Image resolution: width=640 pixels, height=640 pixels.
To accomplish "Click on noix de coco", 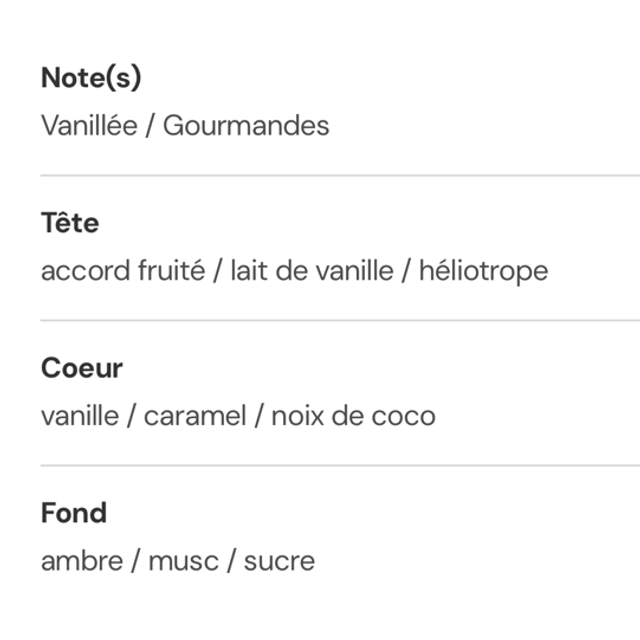I will [x=353, y=415].
